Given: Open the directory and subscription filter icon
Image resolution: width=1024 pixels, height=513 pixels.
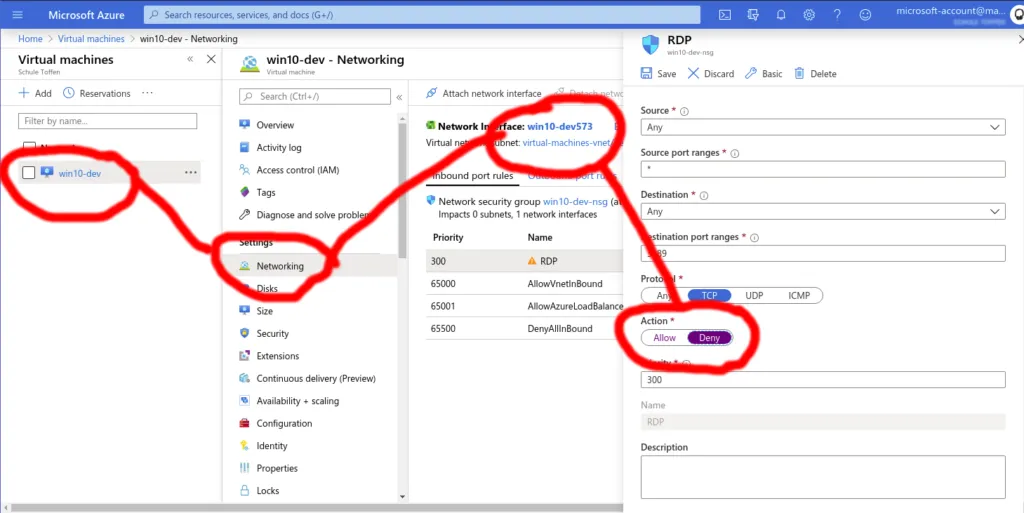Looking at the screenshot, I should tap(753, 14).
